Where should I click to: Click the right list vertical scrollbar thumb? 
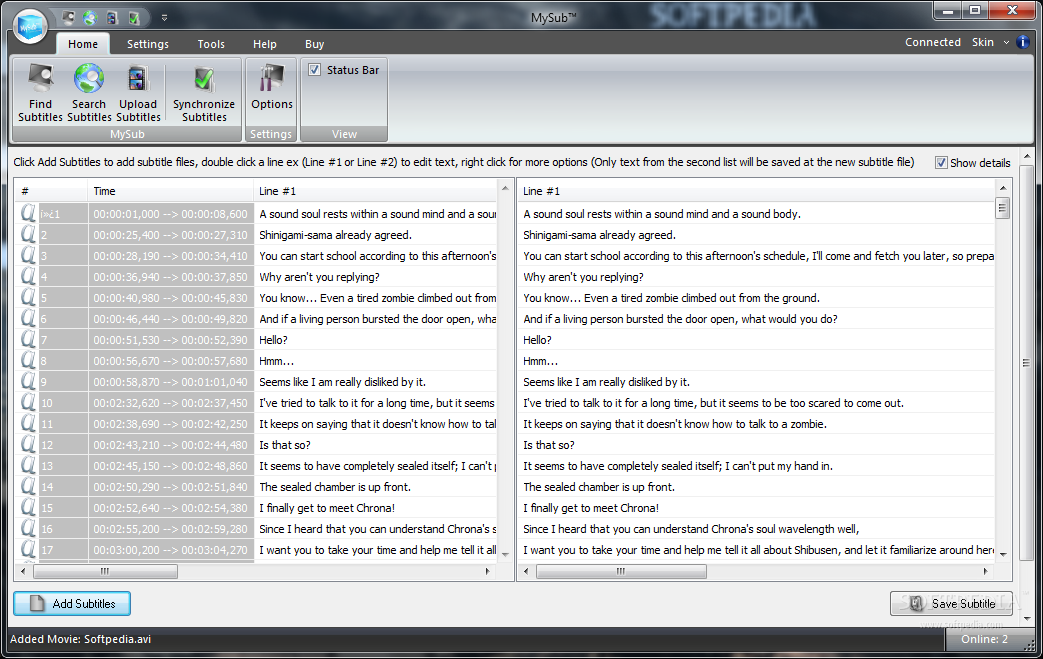point(1002,208)
